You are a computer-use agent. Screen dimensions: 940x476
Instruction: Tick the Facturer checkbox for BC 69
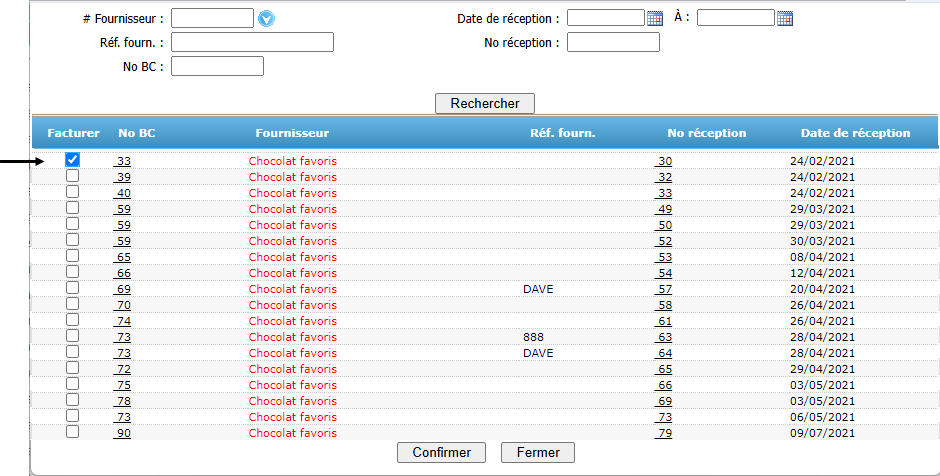(73, 288)
